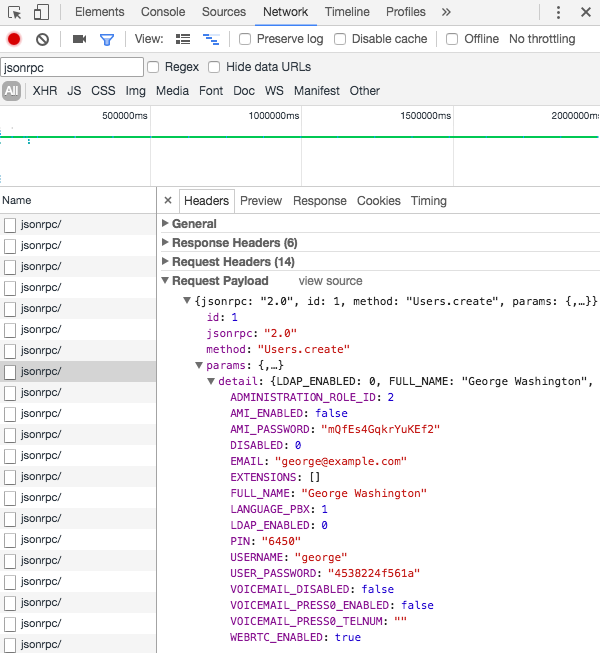Focus the jsonrpc filter text field

[72, 67]
